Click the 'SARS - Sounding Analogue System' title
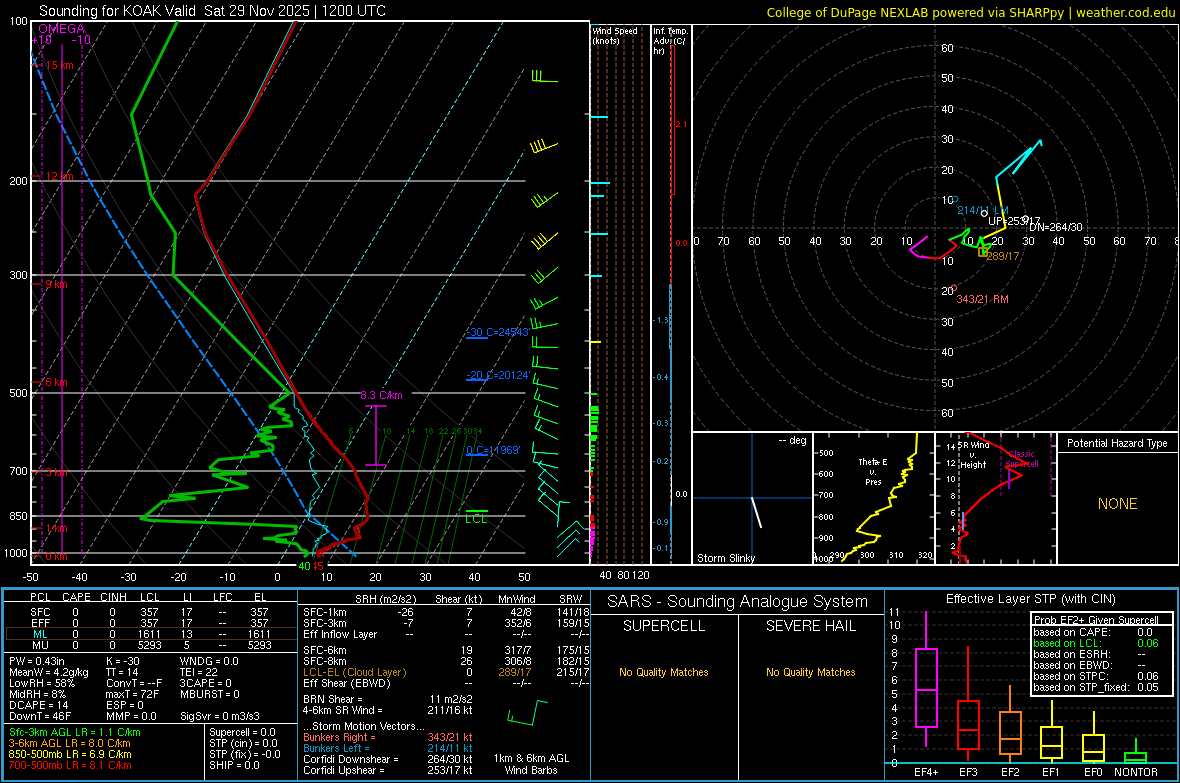 point(737,602)
